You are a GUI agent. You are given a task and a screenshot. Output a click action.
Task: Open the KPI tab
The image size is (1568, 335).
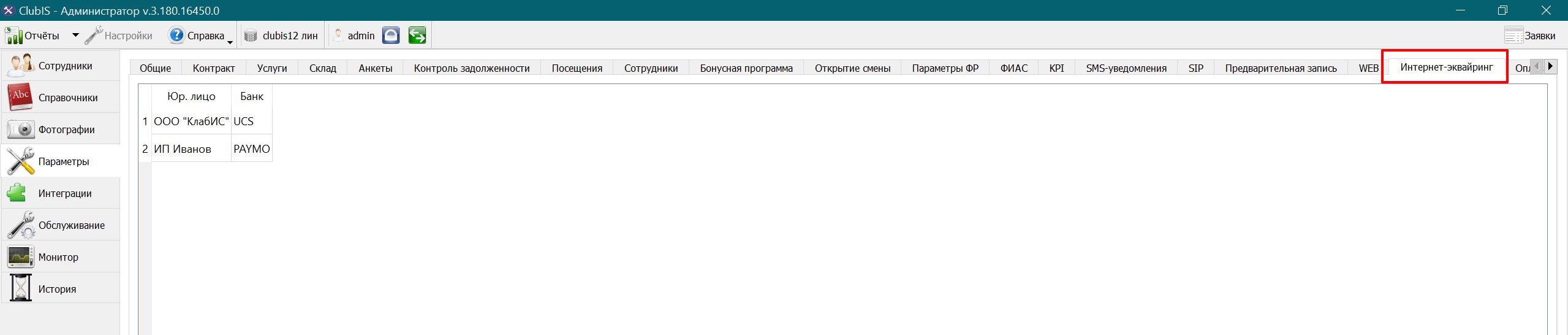click(x=1057, y=68)
